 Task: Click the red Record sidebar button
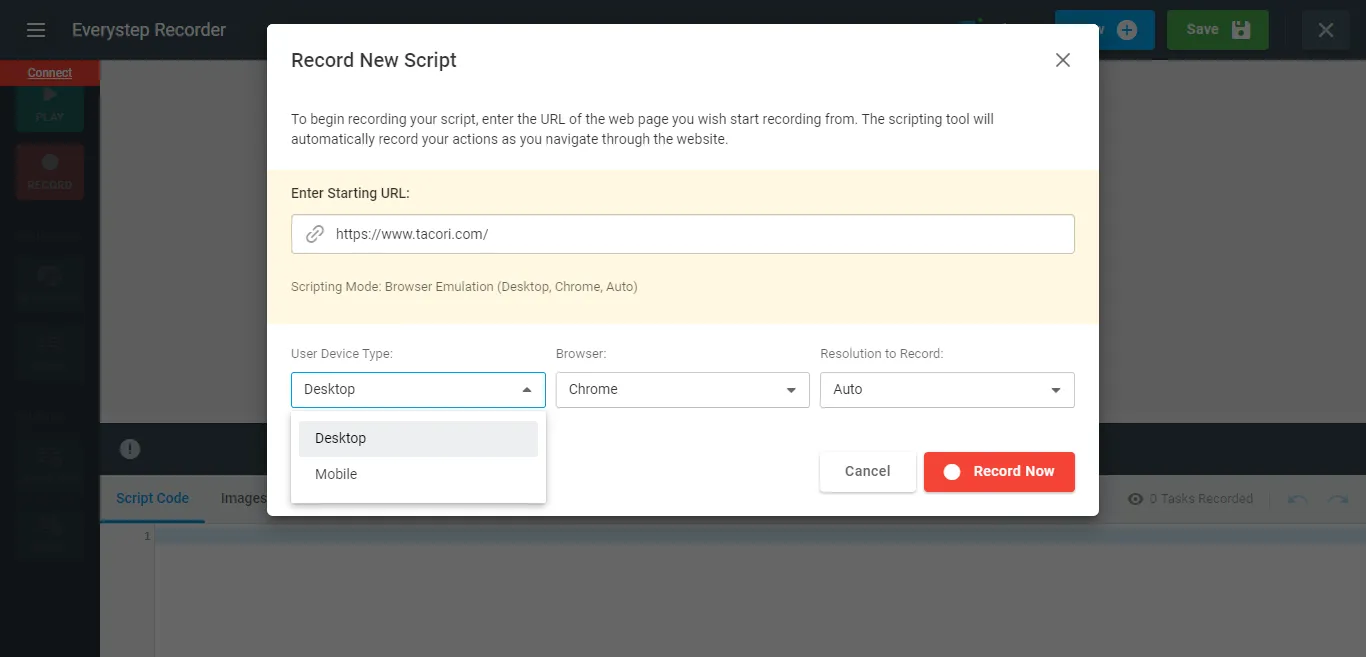point(50,171)
